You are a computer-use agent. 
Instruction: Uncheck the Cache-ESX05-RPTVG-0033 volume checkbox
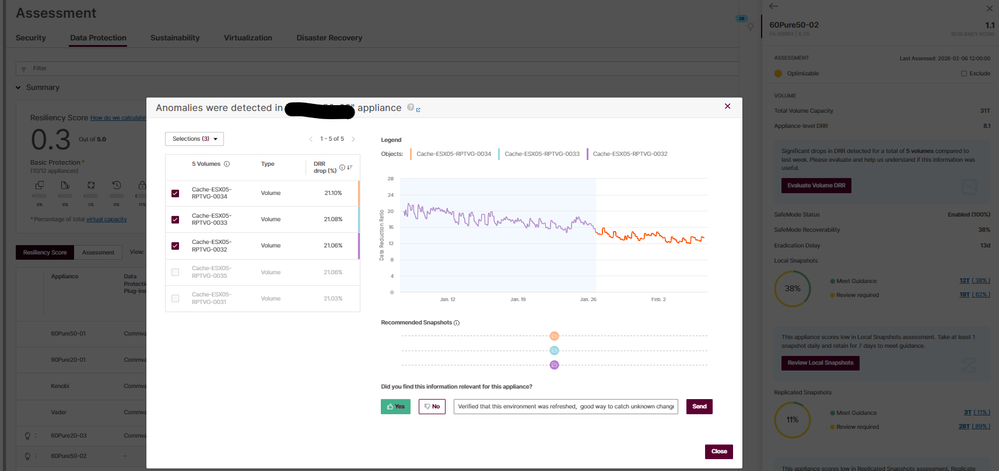[x=176, y=219]
